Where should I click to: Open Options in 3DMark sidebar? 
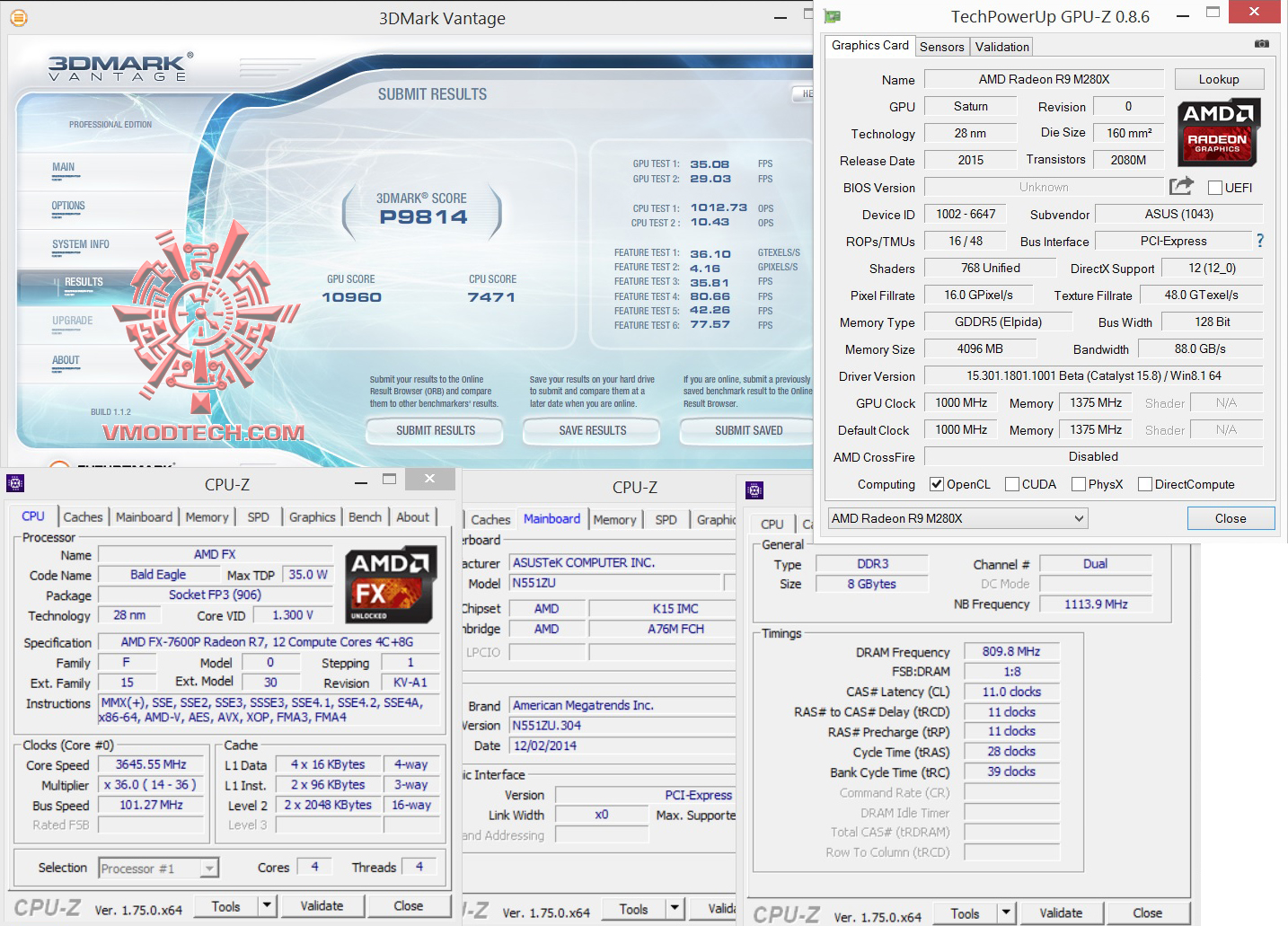tap(68, 206)
